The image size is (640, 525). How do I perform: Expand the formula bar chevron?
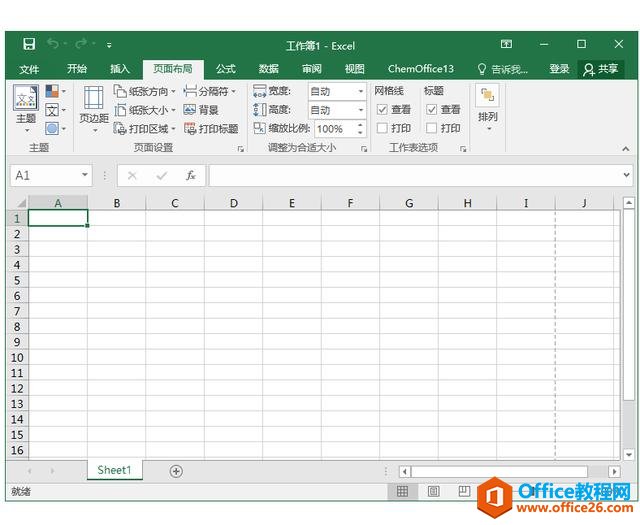click(627, 175)
